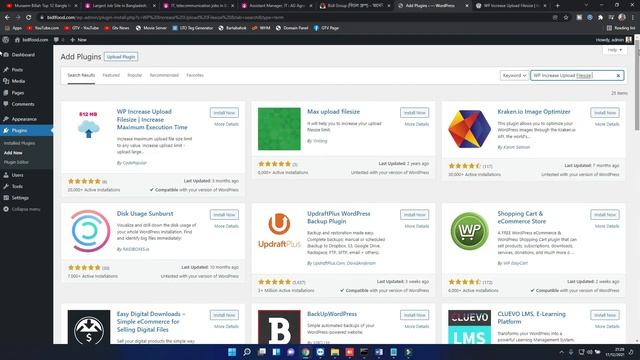Open the Howdy, admin account menu
Screen dimensions: 640x360
[613, 40]
